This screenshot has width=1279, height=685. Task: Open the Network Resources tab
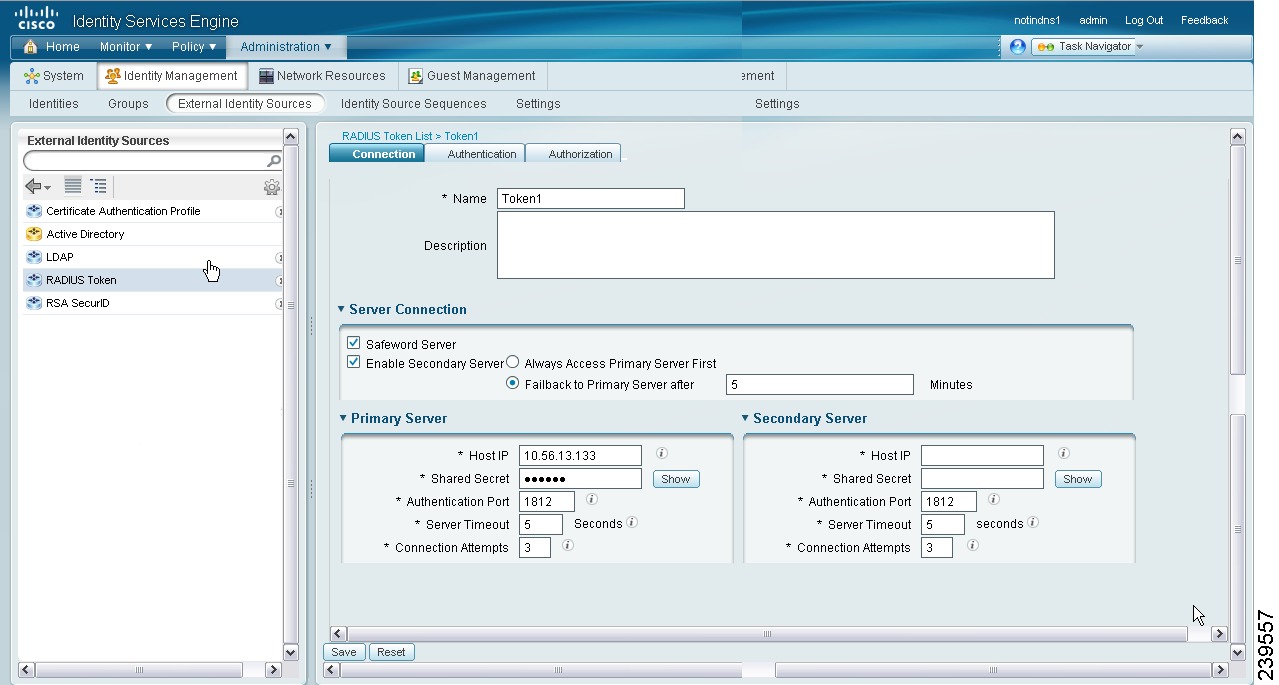click(x=322, y=76)
